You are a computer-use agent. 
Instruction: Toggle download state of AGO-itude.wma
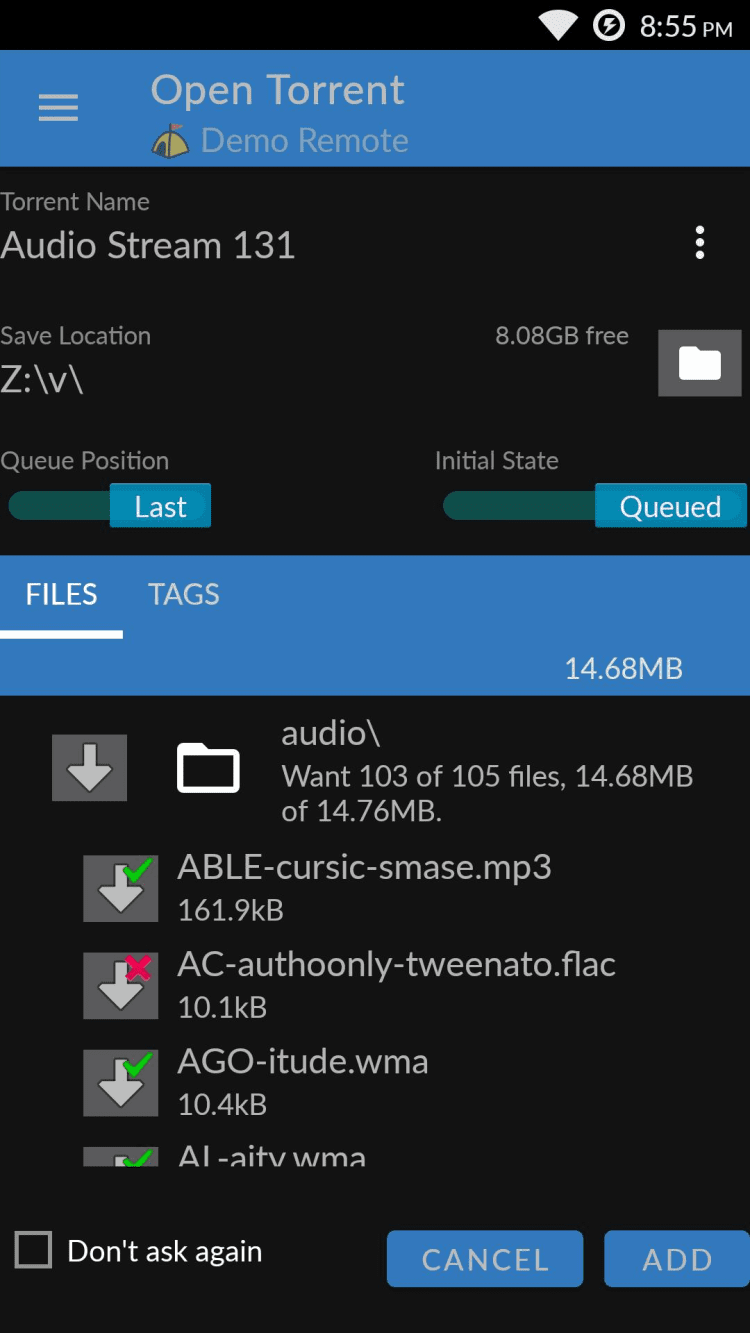121,1082
